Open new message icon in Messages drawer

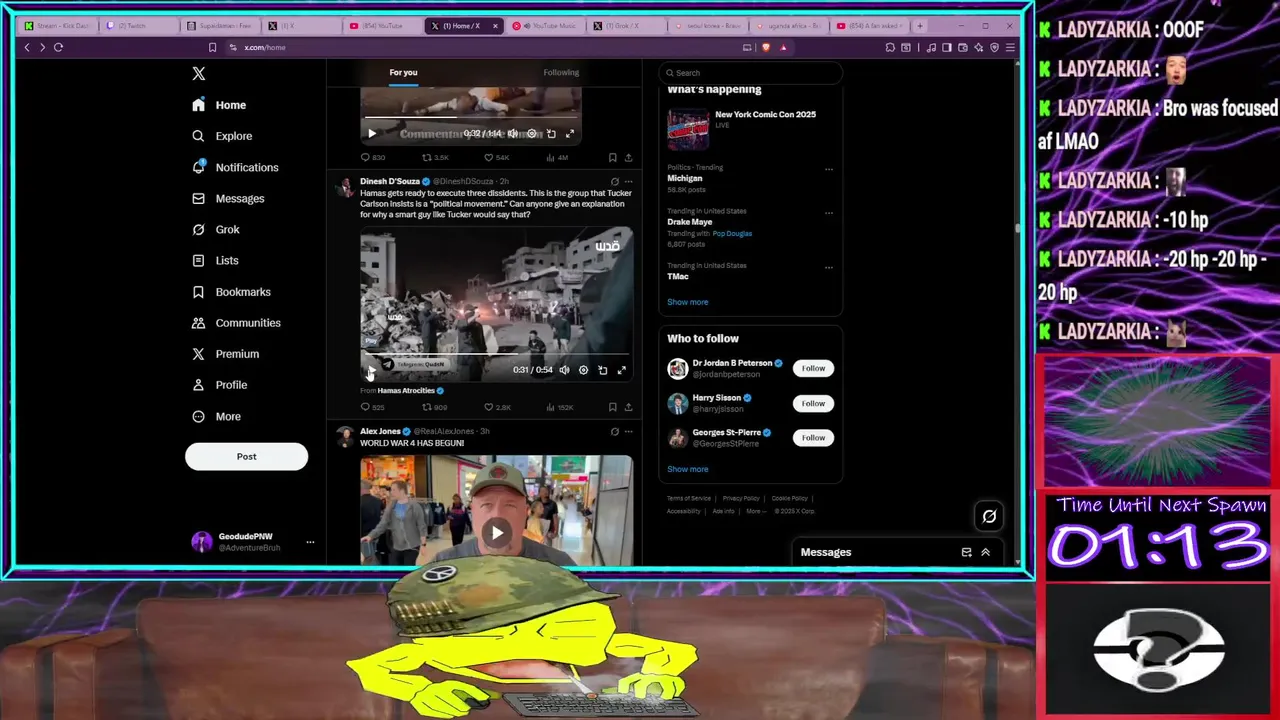(966, 552)
